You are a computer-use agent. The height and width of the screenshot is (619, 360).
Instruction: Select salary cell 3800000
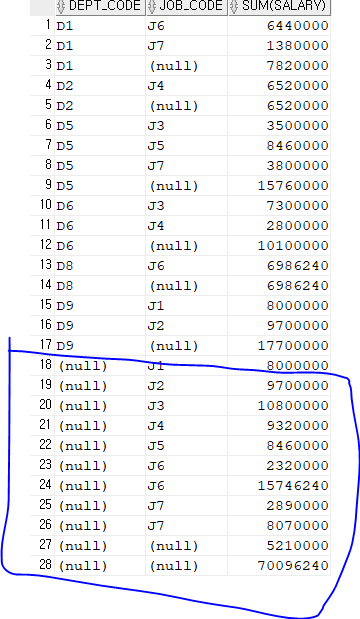298,165
